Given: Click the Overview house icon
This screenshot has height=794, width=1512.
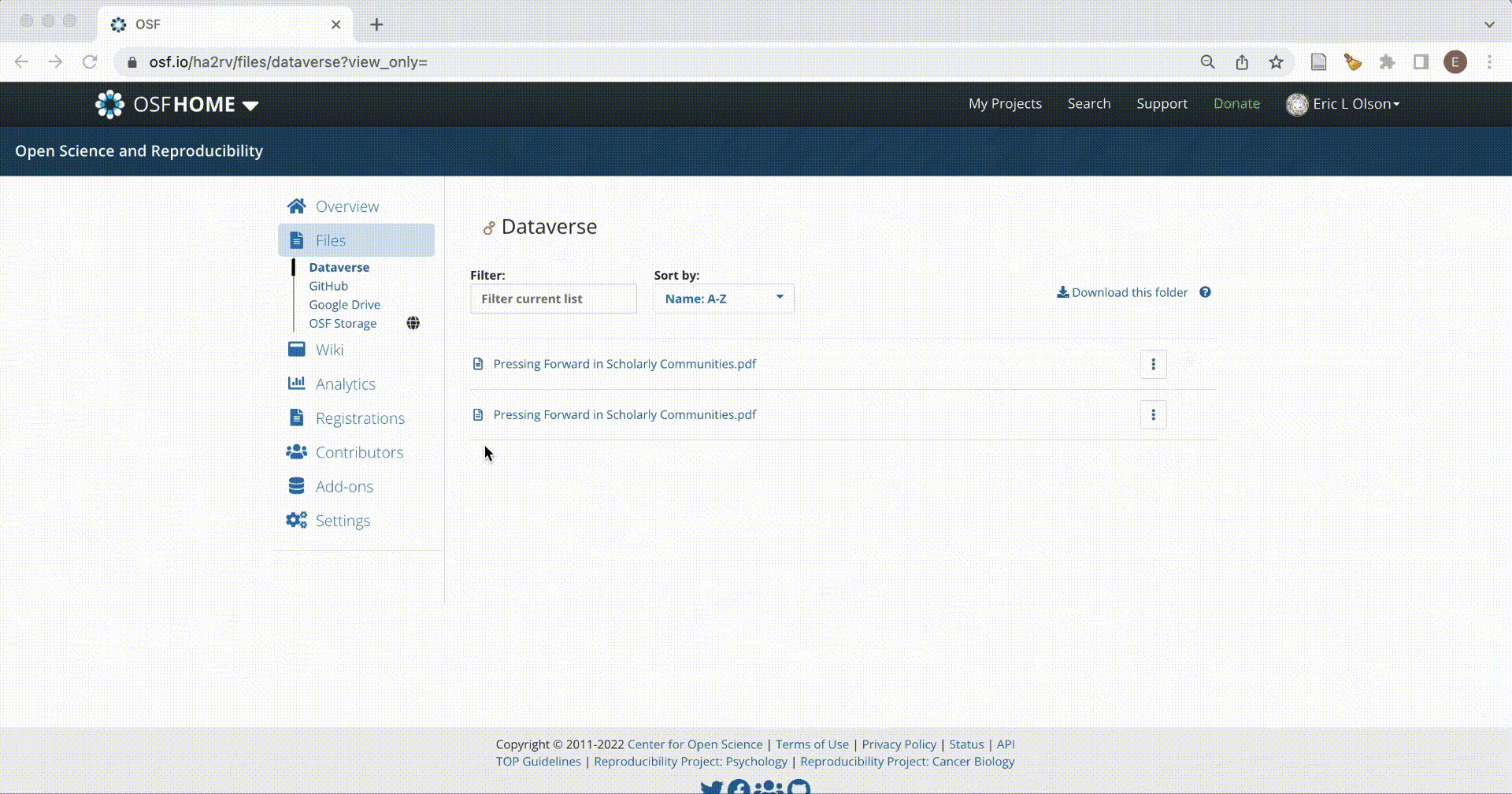Looking at the screenshot, I should tap(296, 206).
